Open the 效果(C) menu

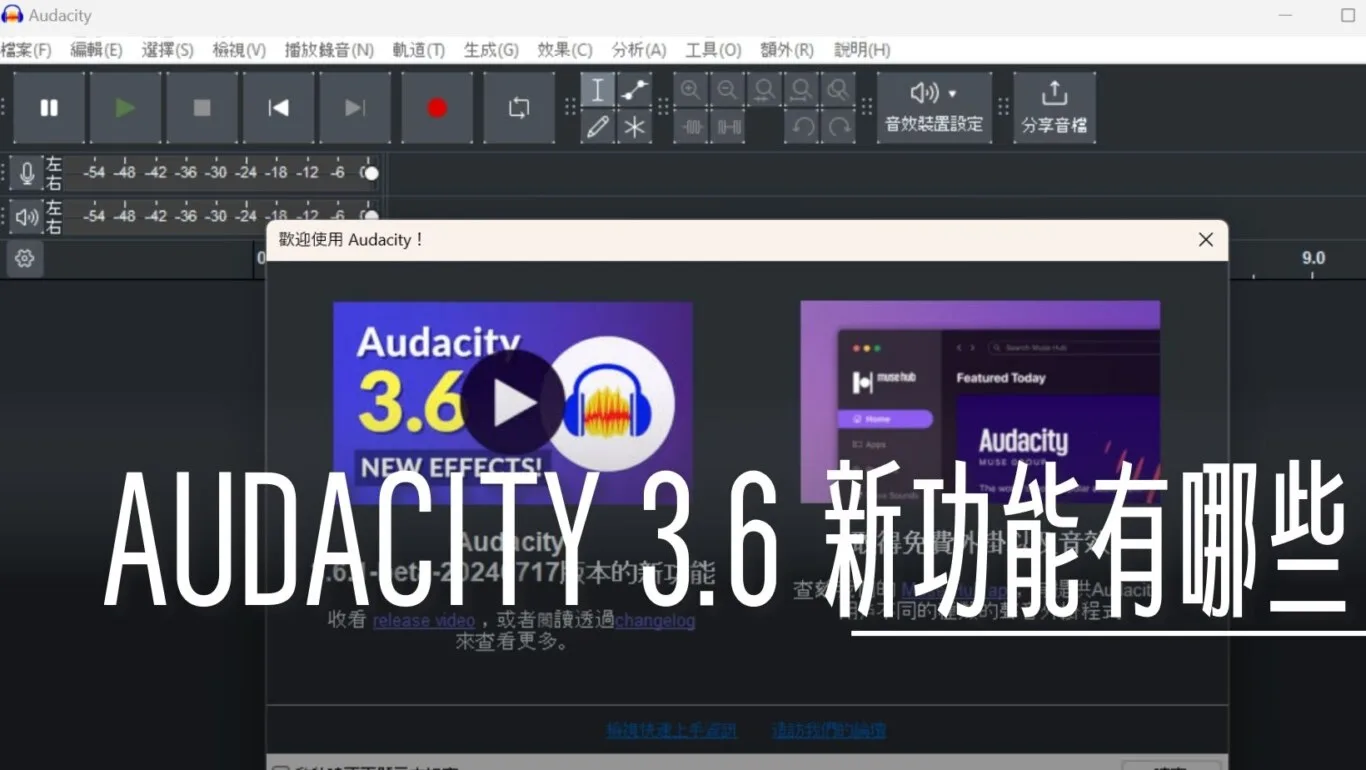565,50
